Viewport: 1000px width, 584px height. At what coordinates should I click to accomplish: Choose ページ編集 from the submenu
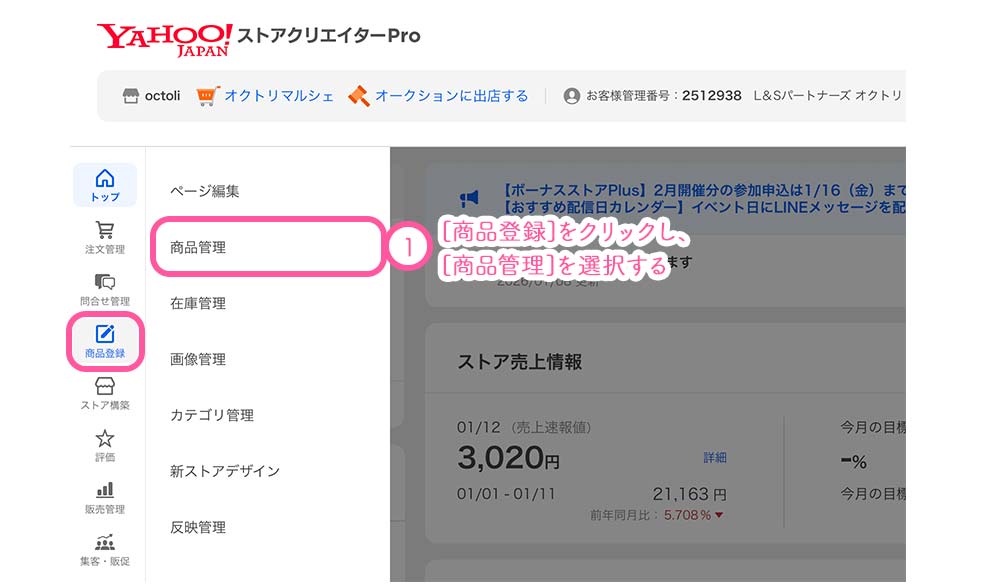click(205, 191)
